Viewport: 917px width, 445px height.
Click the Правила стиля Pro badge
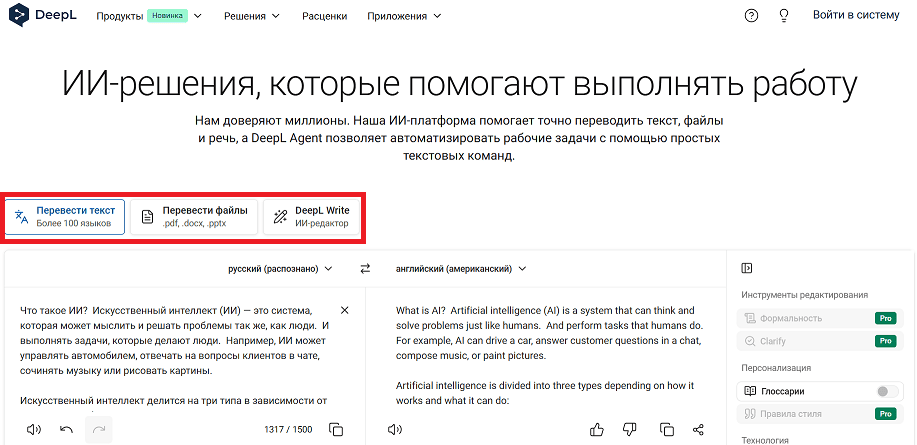(885, 414)
